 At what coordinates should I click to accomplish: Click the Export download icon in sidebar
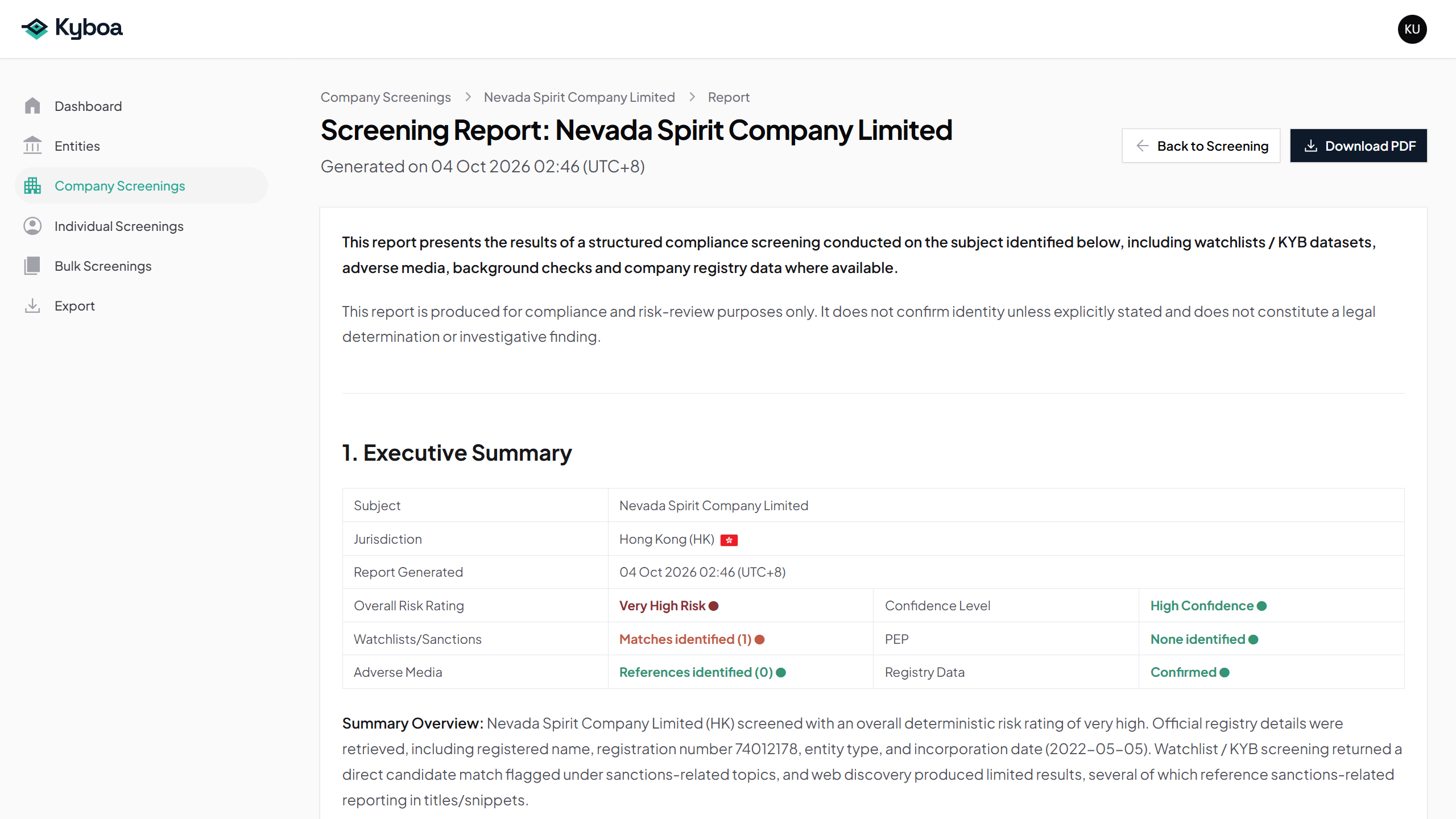pyautogui.click(x=32, y=305)
